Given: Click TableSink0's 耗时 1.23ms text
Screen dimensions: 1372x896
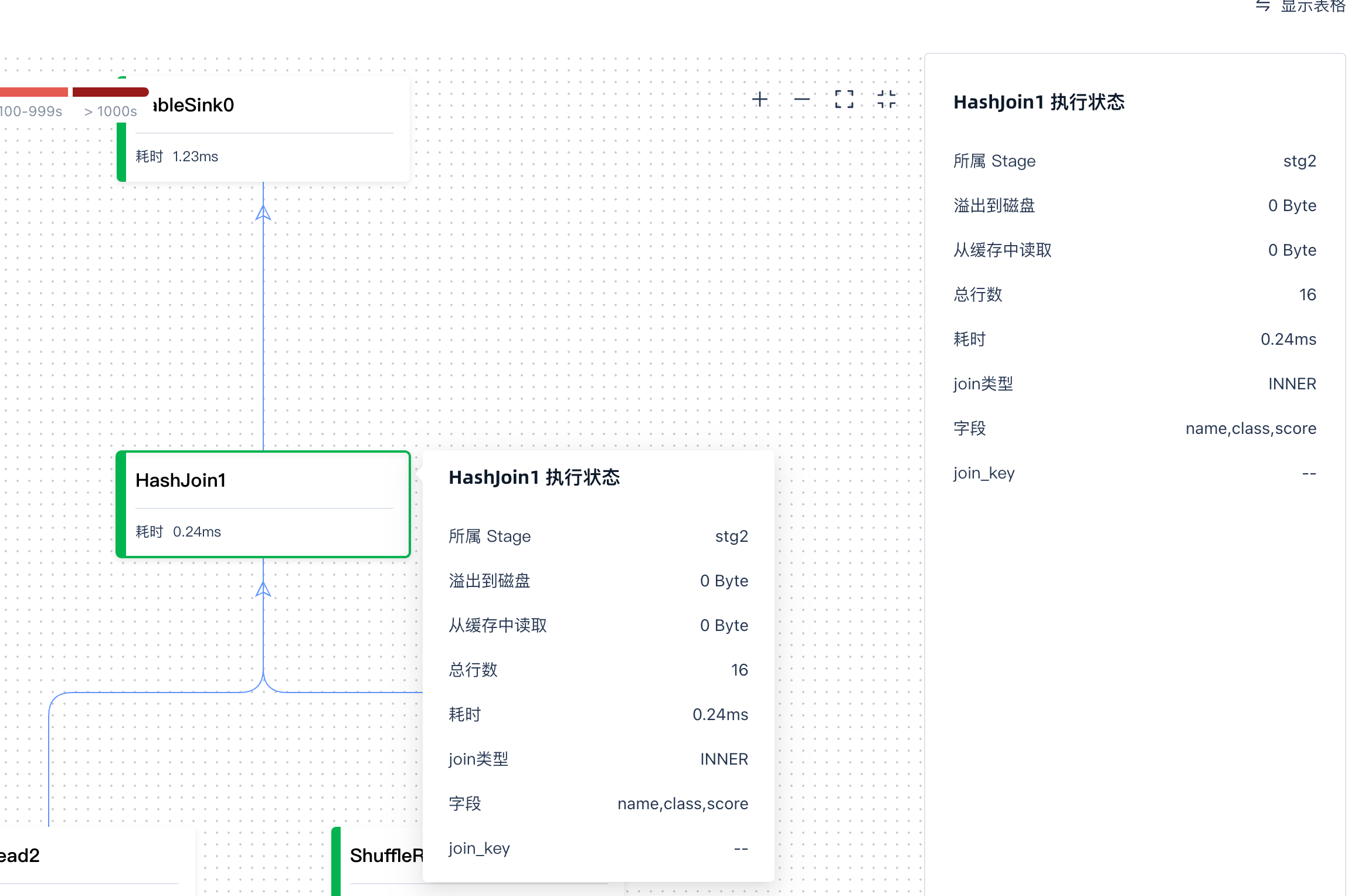Looking at the screenshot, I should [176, 157].
